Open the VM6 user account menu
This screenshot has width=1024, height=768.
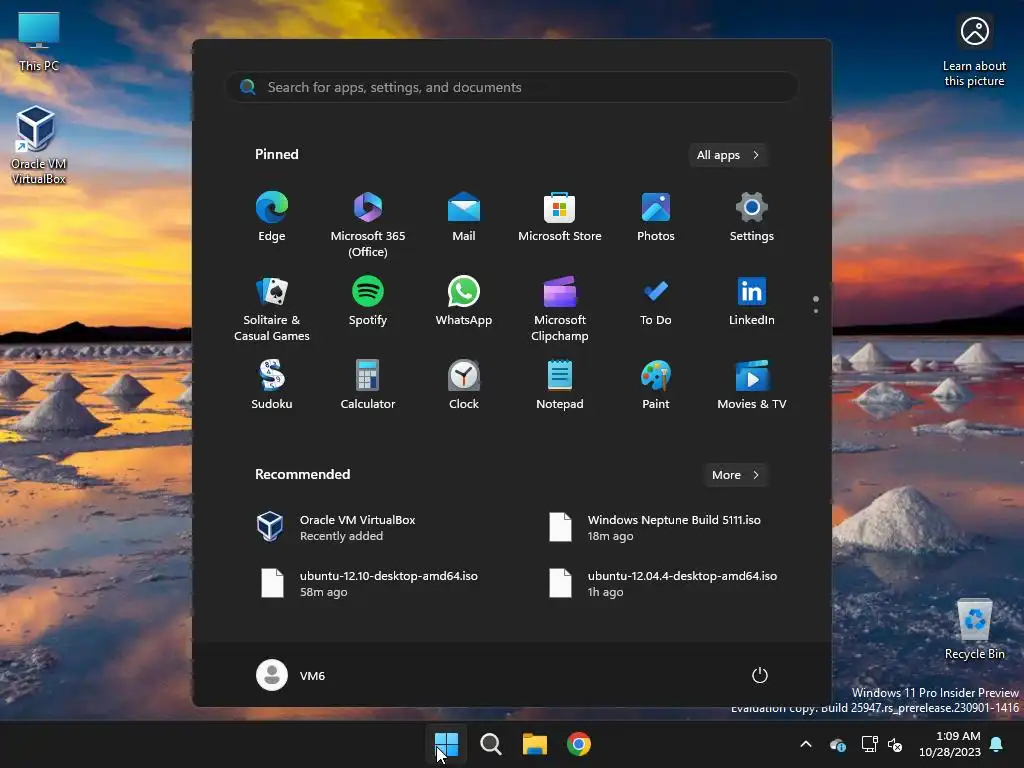[x=291, y=675]
